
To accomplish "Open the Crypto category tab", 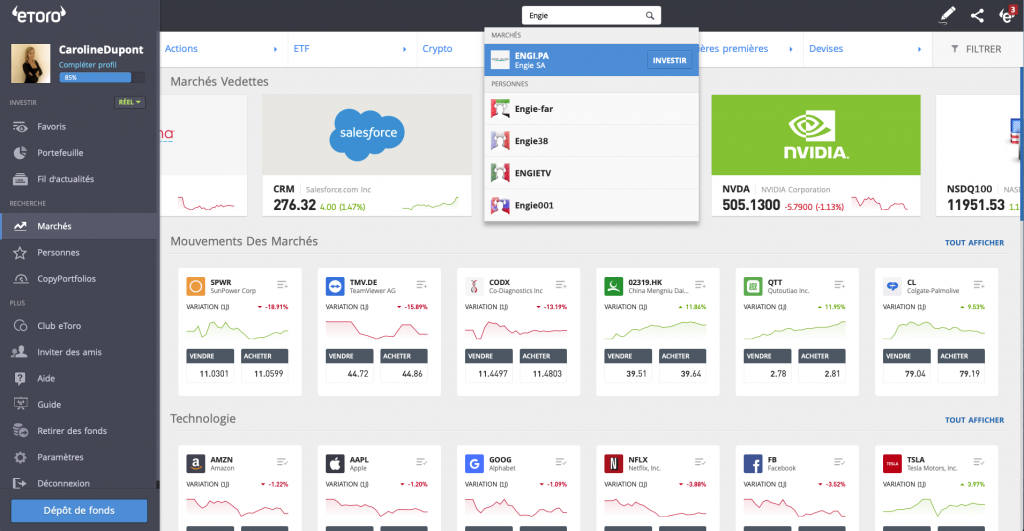I will click(438, 49).
